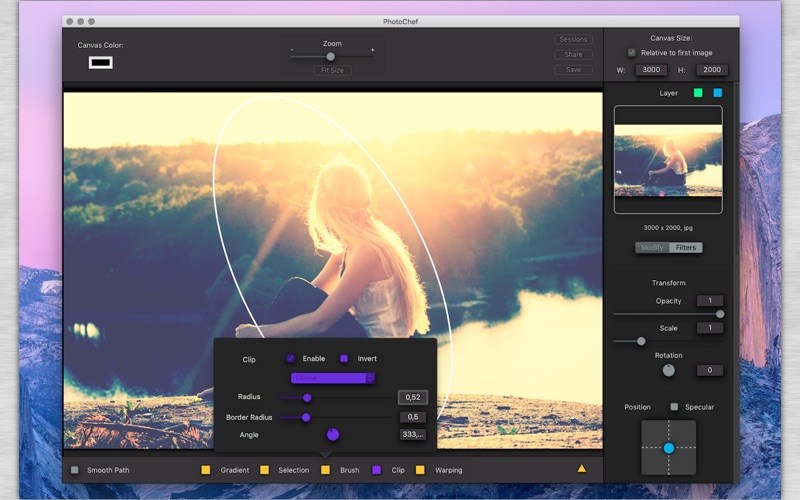Select the Brush tool square icon
The height and width of the screenshot is (500, 800).
(325, 469)
